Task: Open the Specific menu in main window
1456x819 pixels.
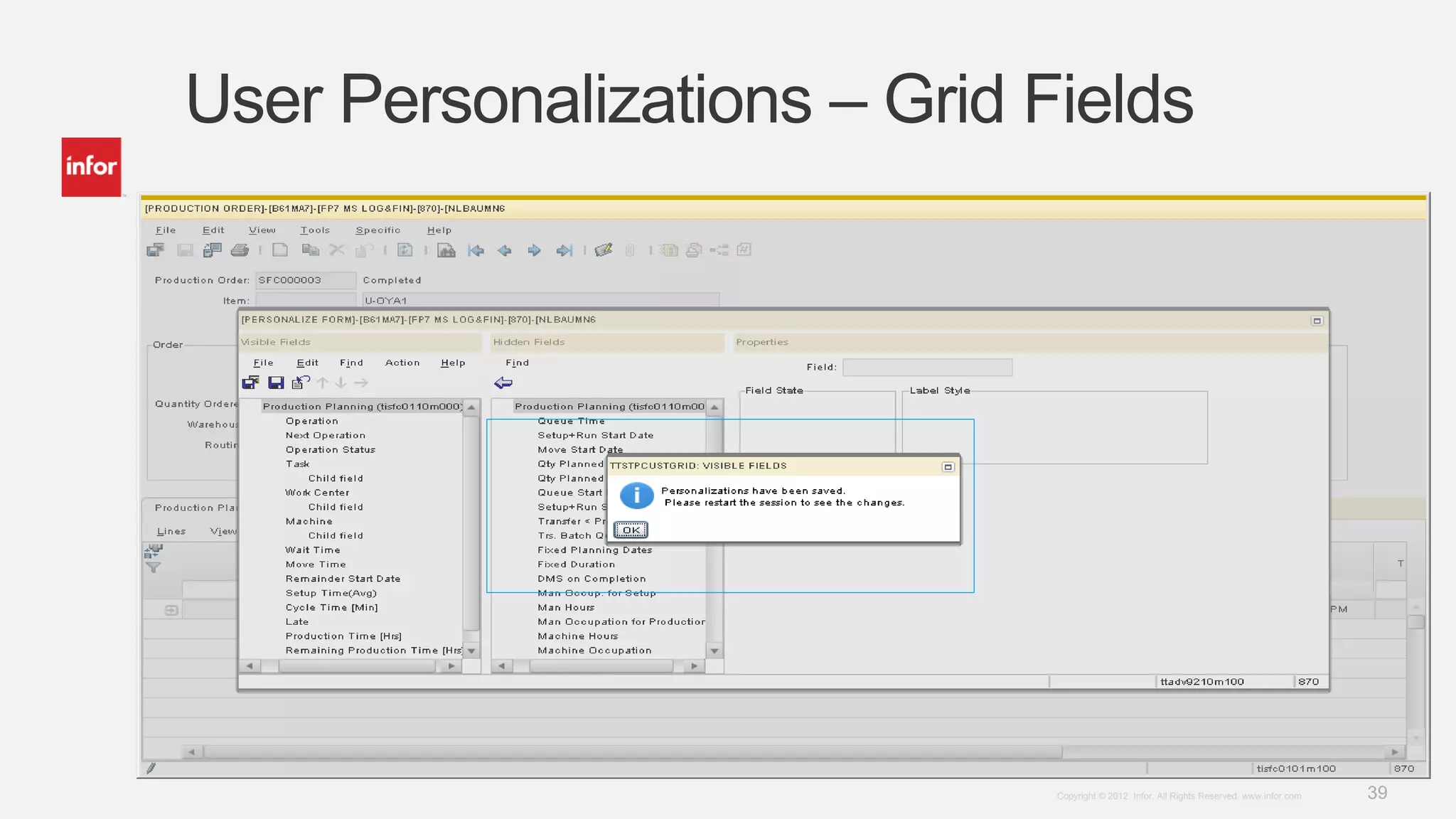Action: 378,230
